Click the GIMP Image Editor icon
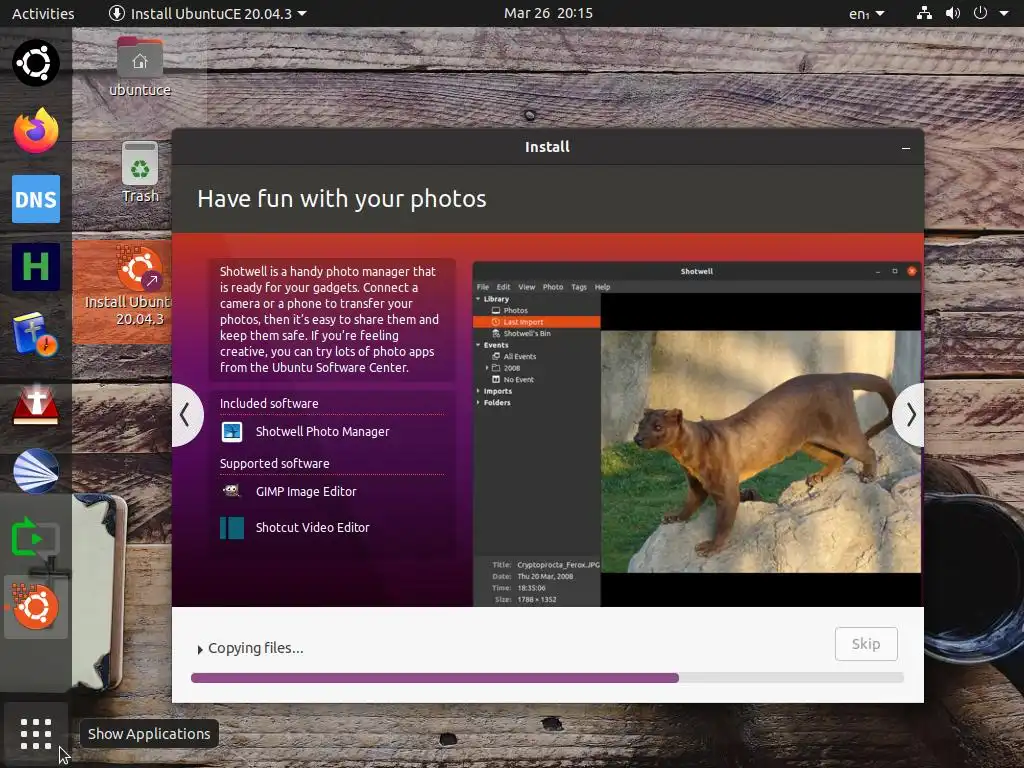The height and width of the screenshot is (768, 1024). [x=232, y=491]
